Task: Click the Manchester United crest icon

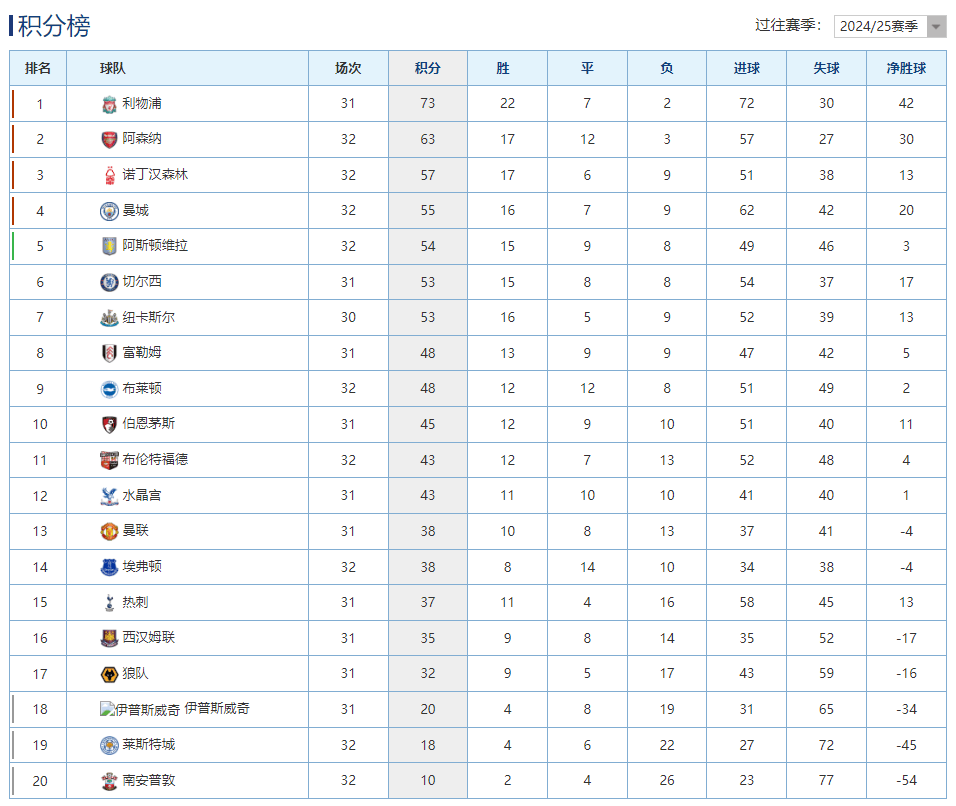Action: point(109,531)
